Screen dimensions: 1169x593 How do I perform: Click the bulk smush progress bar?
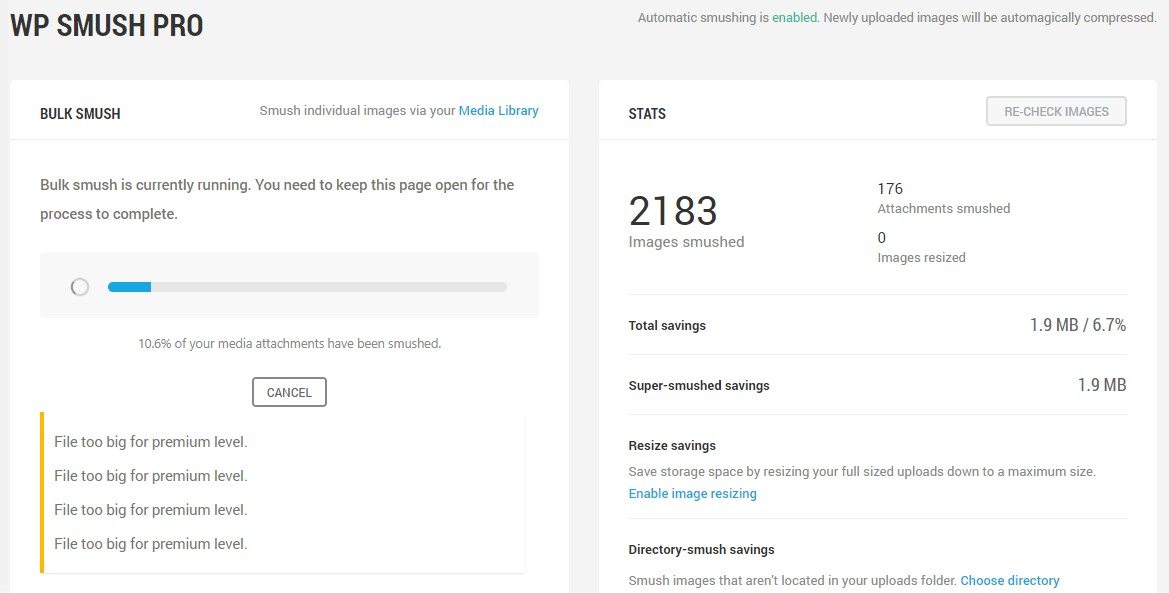click(x=307, y=287)
